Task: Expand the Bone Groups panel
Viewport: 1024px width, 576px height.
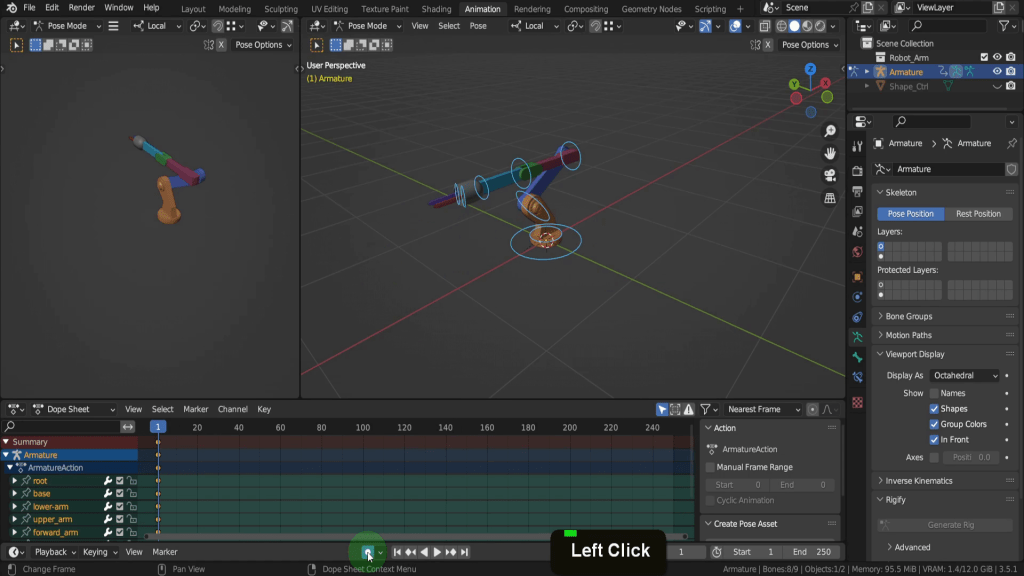Action: coord(908,316)
